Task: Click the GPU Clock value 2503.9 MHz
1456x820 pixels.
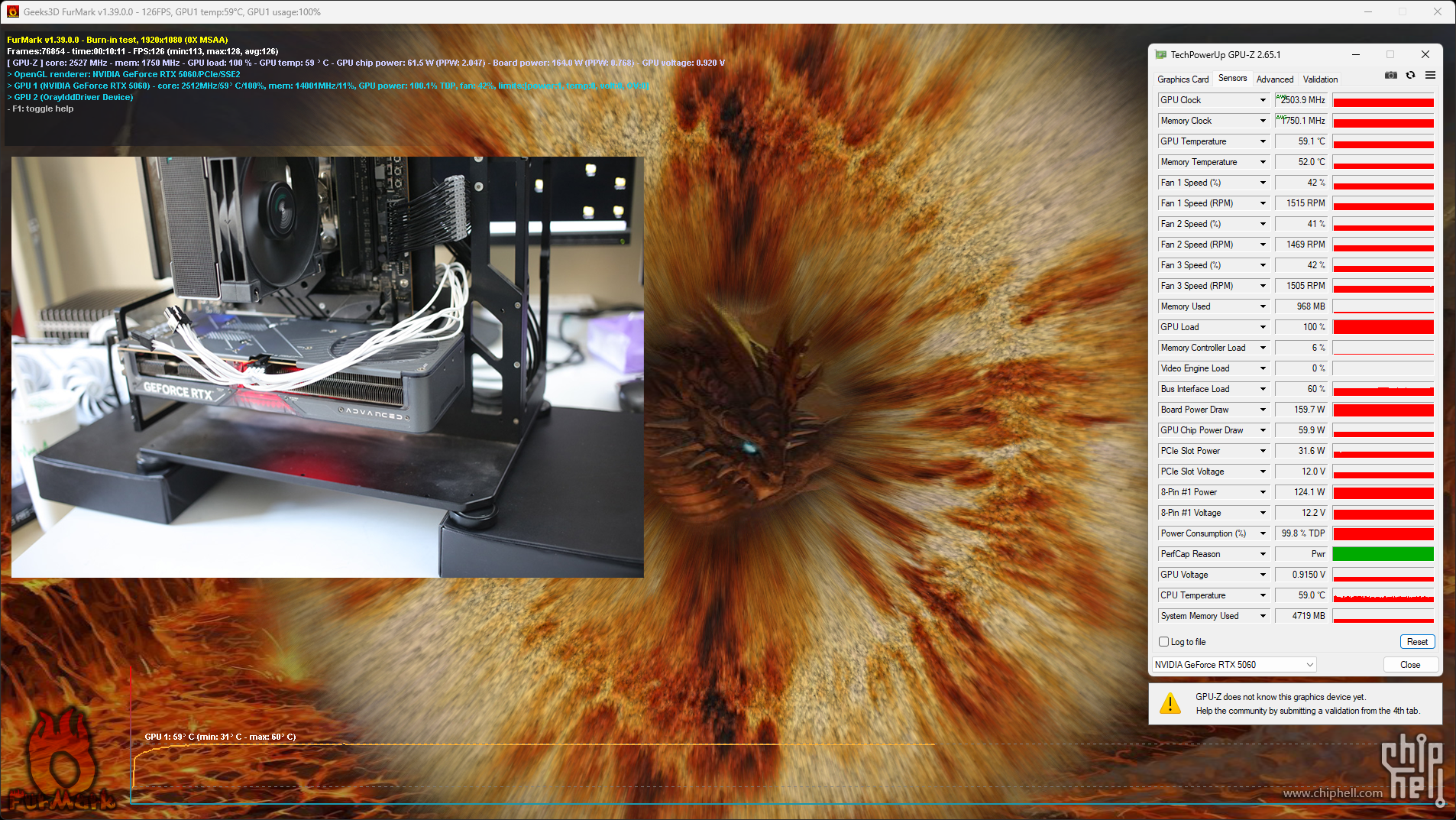Action: [x=1302, y=100]
